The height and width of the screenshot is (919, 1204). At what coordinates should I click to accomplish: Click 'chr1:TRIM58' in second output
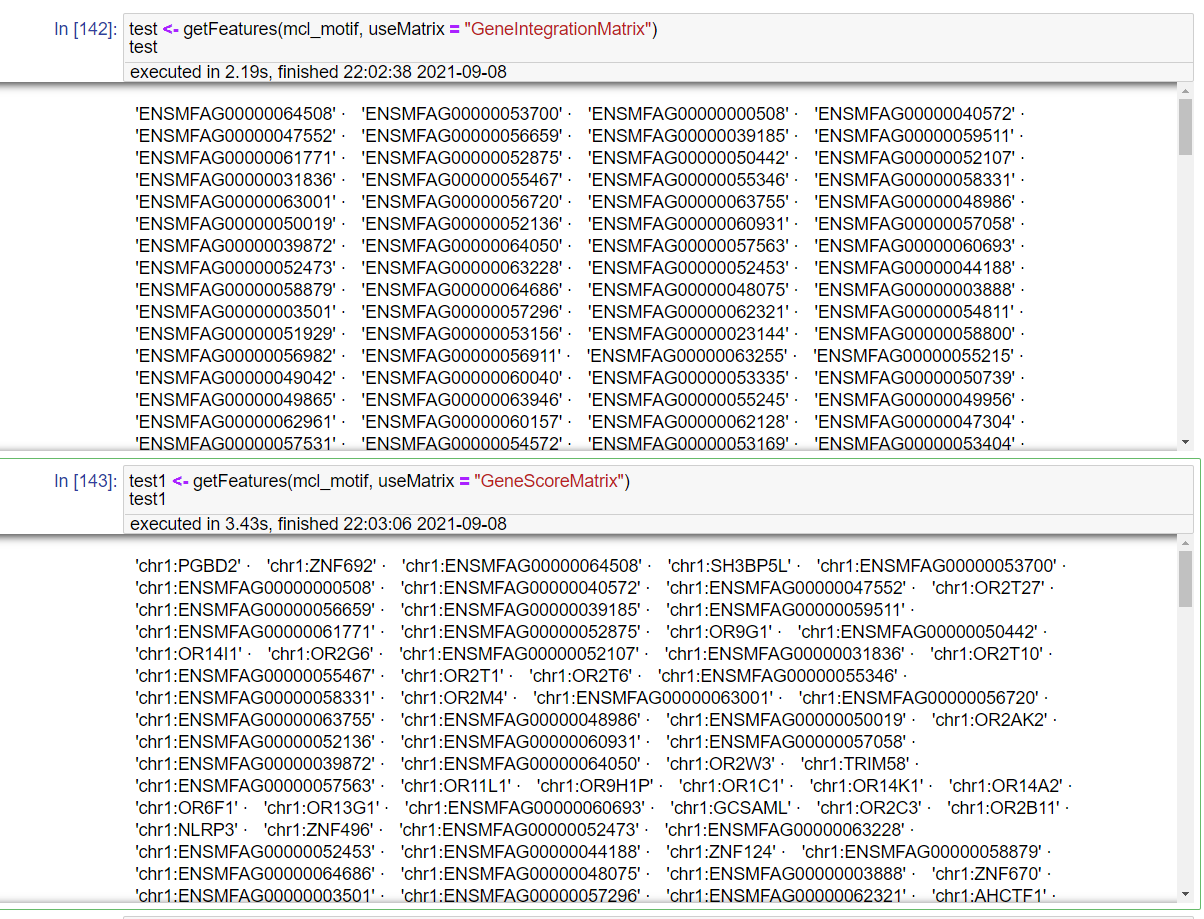(853, 764)
